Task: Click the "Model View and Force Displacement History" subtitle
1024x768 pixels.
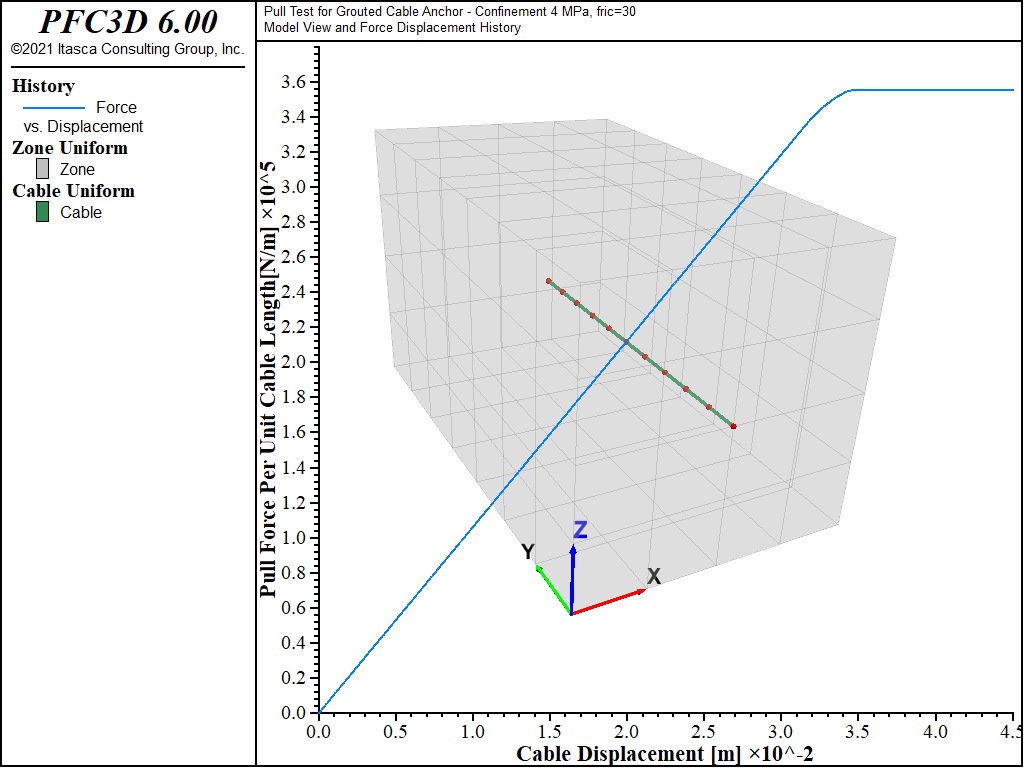Action: pyautogui.click(x=392, y=27)
